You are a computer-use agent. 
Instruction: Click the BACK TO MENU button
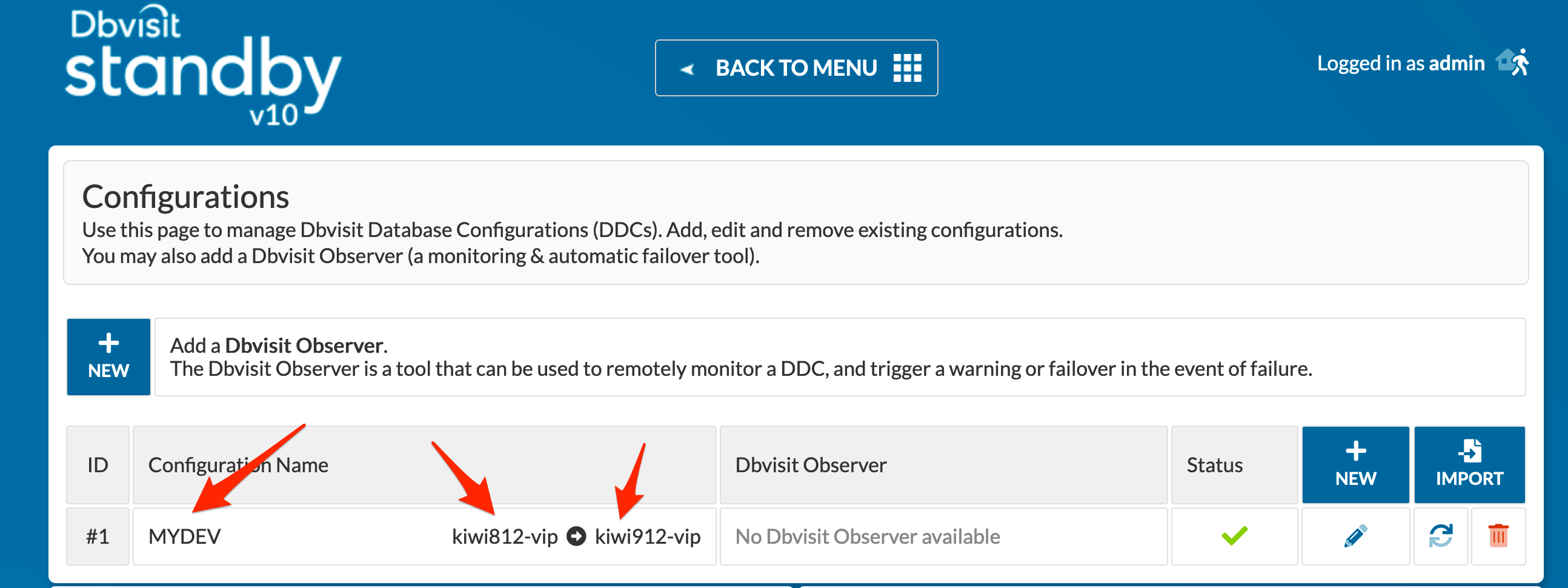point(796,67)
